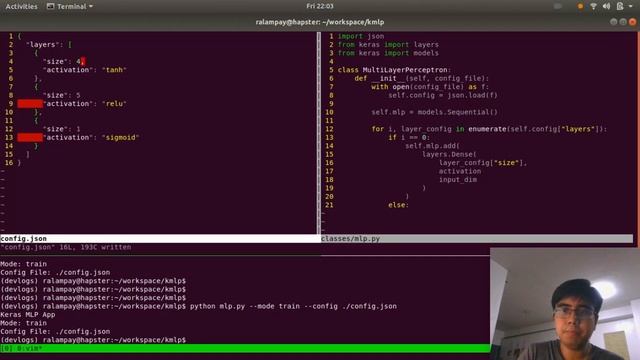Screen dimensions: 640x360
Task: Click the tmux window 0:vim status bar
Action: coord(245,348)
